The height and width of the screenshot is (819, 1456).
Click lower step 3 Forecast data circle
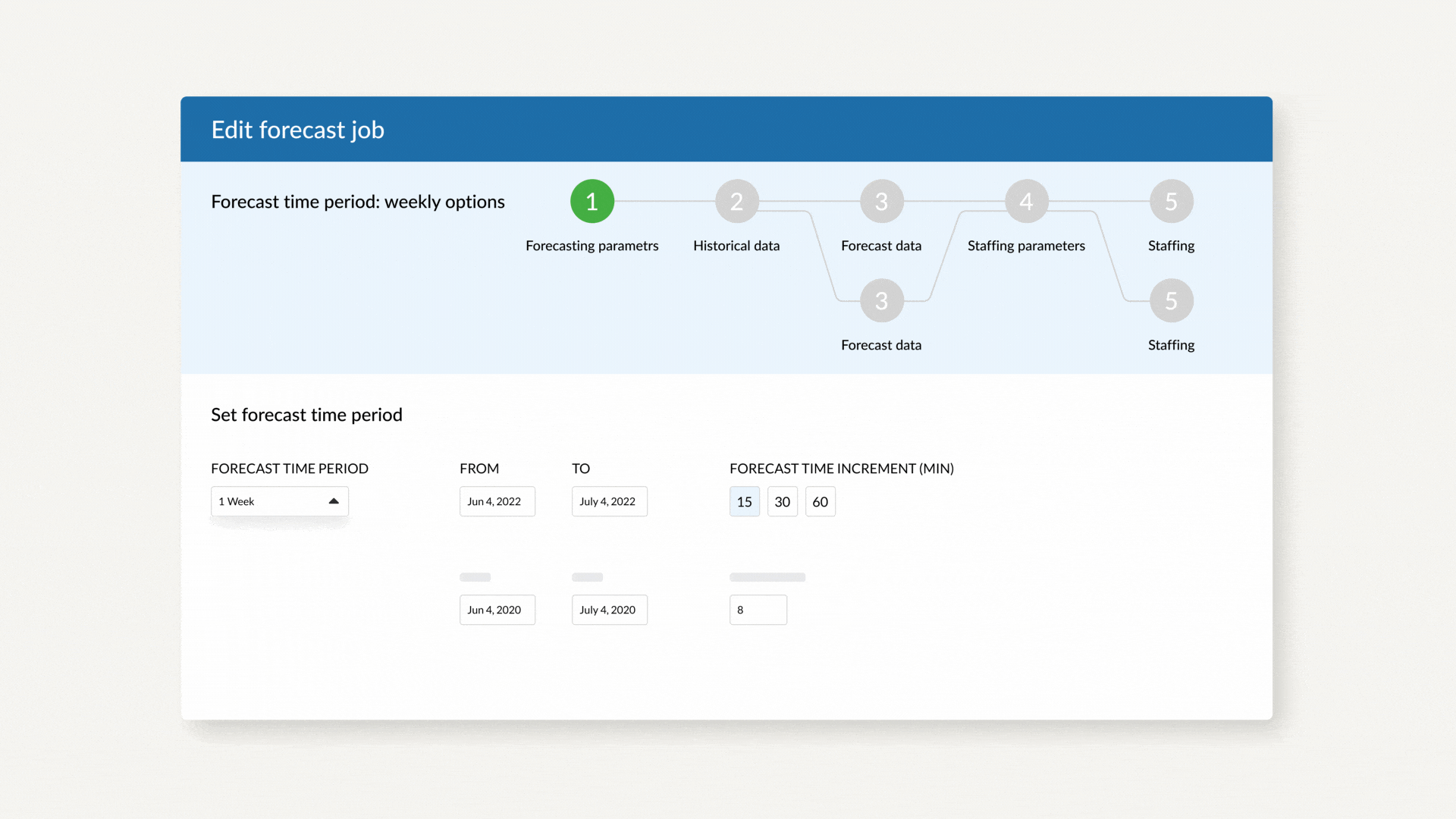[x=881, y=301]
